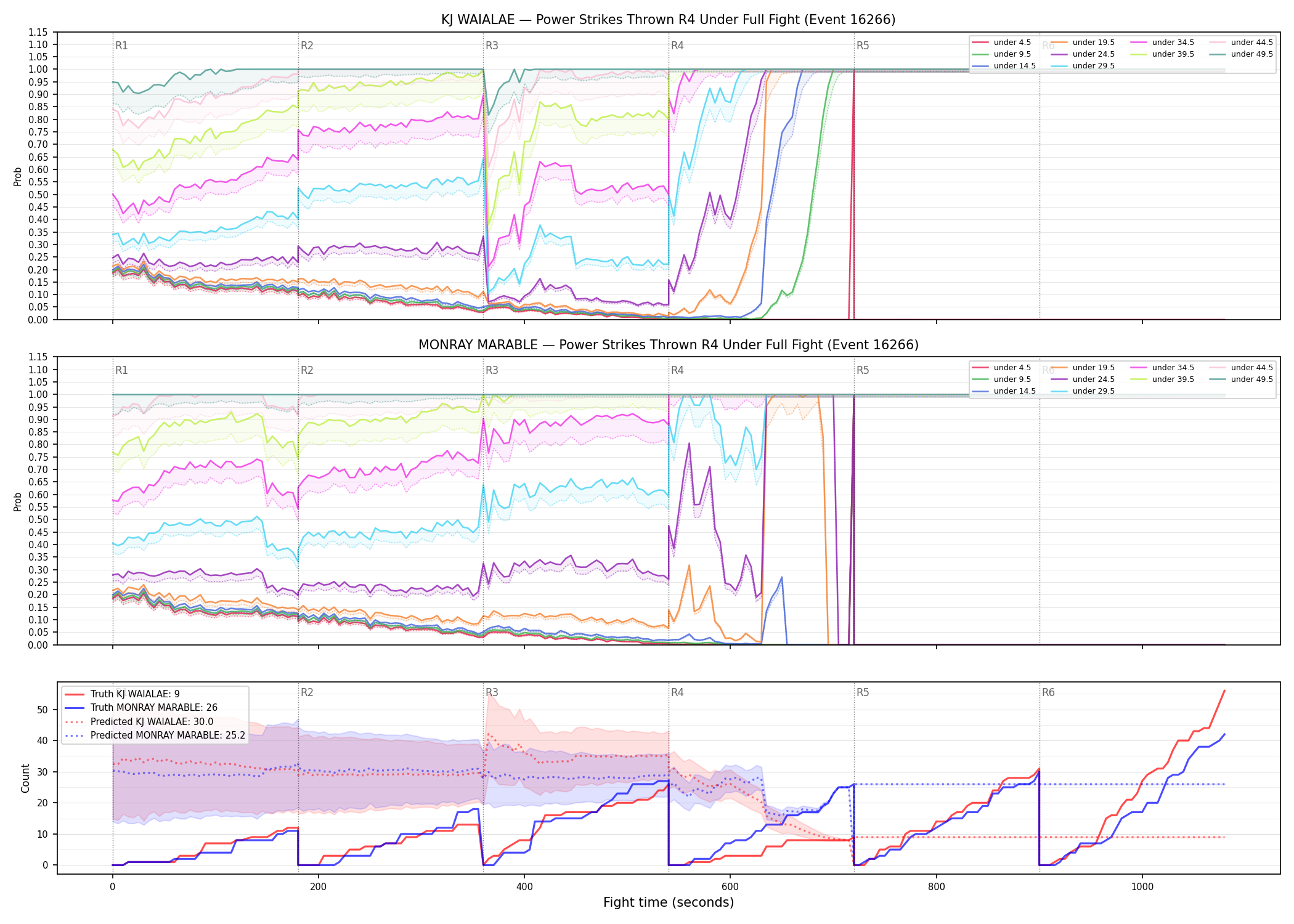Click the '800' tick on the time axis
This screenshot has height=924, width=1294.
[937, 886]
